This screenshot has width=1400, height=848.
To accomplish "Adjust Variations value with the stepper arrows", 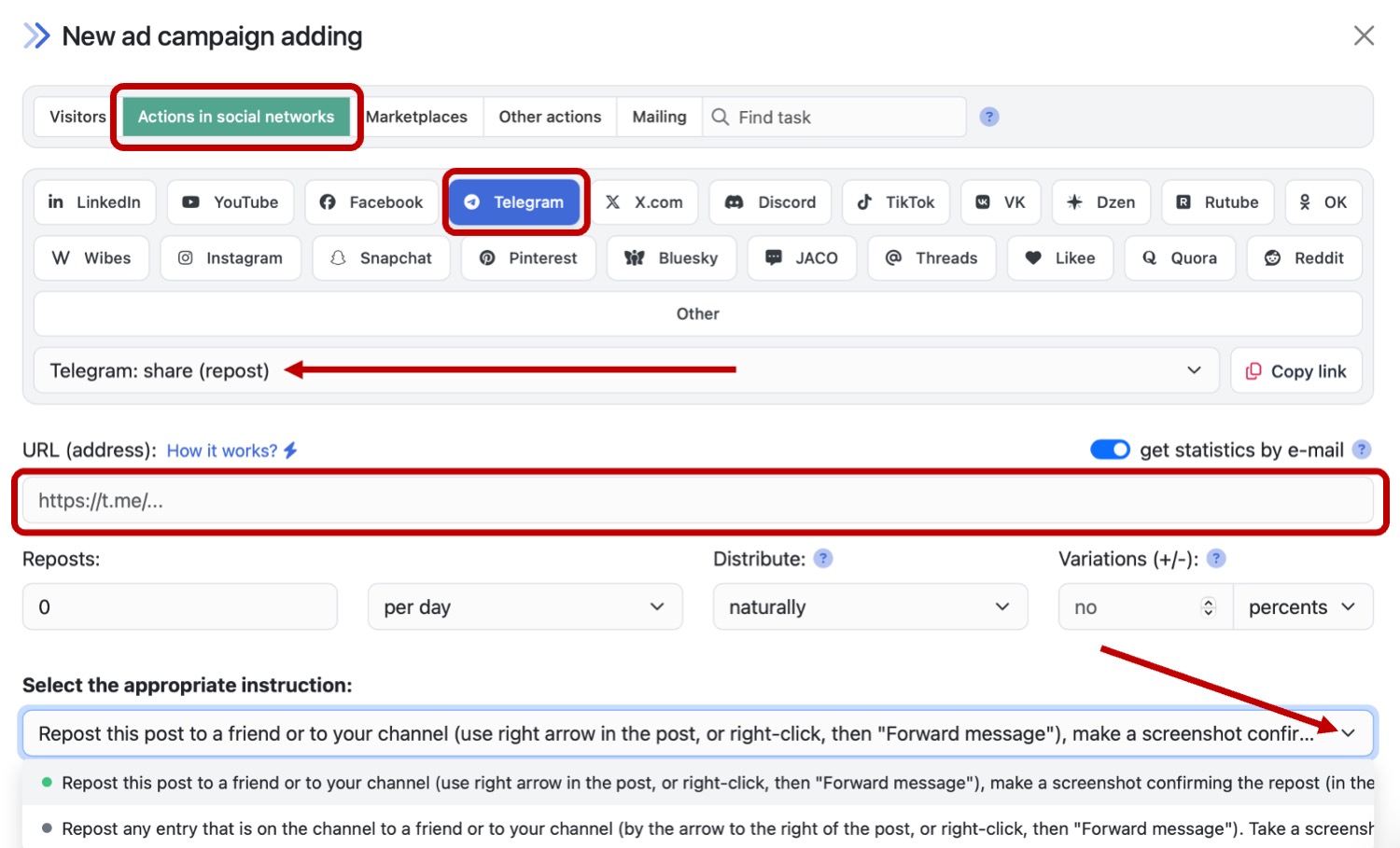I will coord(1209,607).
